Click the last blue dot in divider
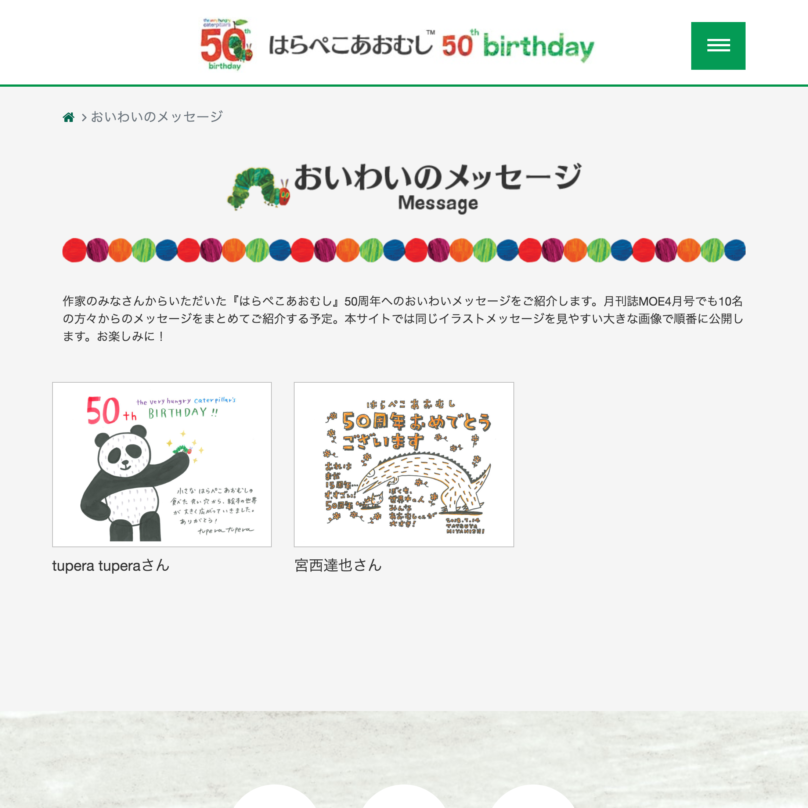Image resolution: width=808 pixels, height=808 pixels. [735, 250]
